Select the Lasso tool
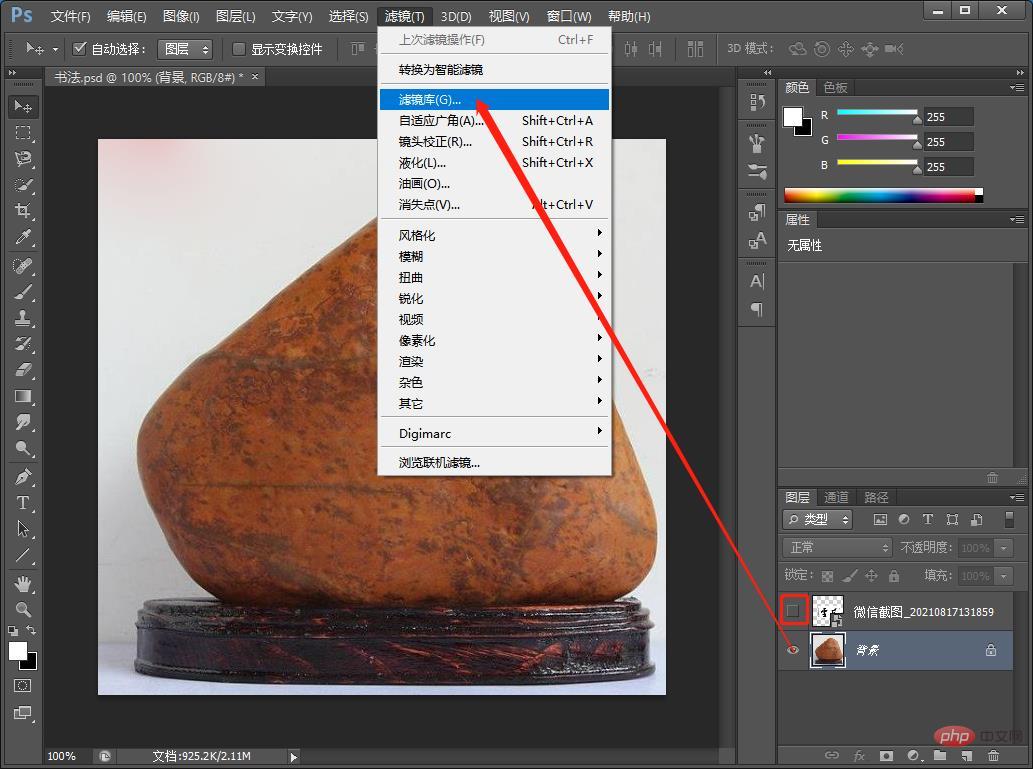Image resolution: width=1033 pixels, height=769 pixels. click(23, 159)
